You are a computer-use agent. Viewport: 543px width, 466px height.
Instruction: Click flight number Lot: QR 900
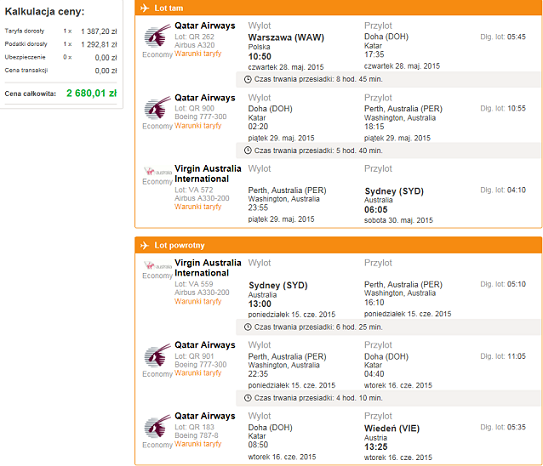194,108
